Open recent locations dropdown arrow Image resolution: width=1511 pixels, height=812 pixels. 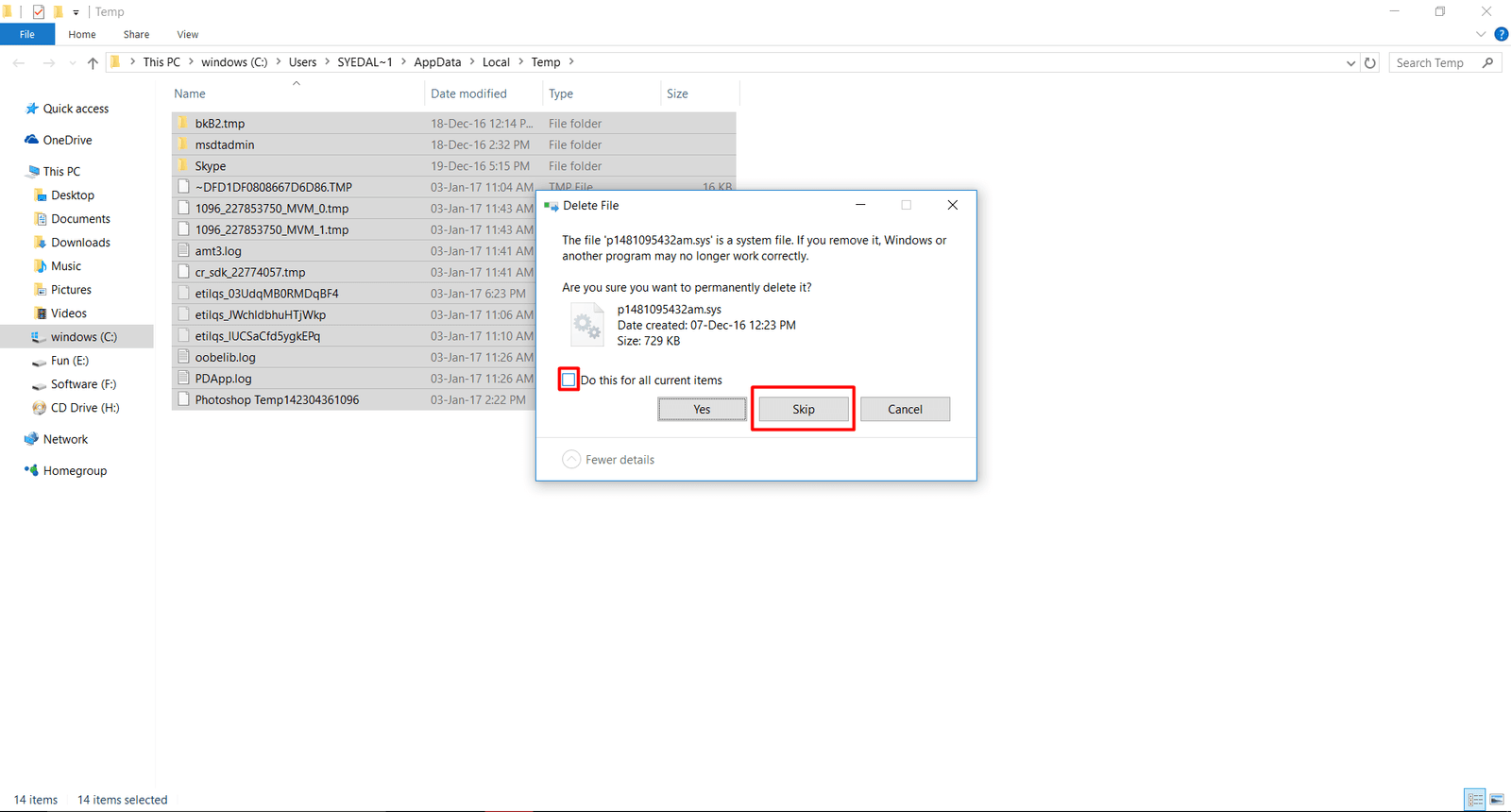click(72, 63)
